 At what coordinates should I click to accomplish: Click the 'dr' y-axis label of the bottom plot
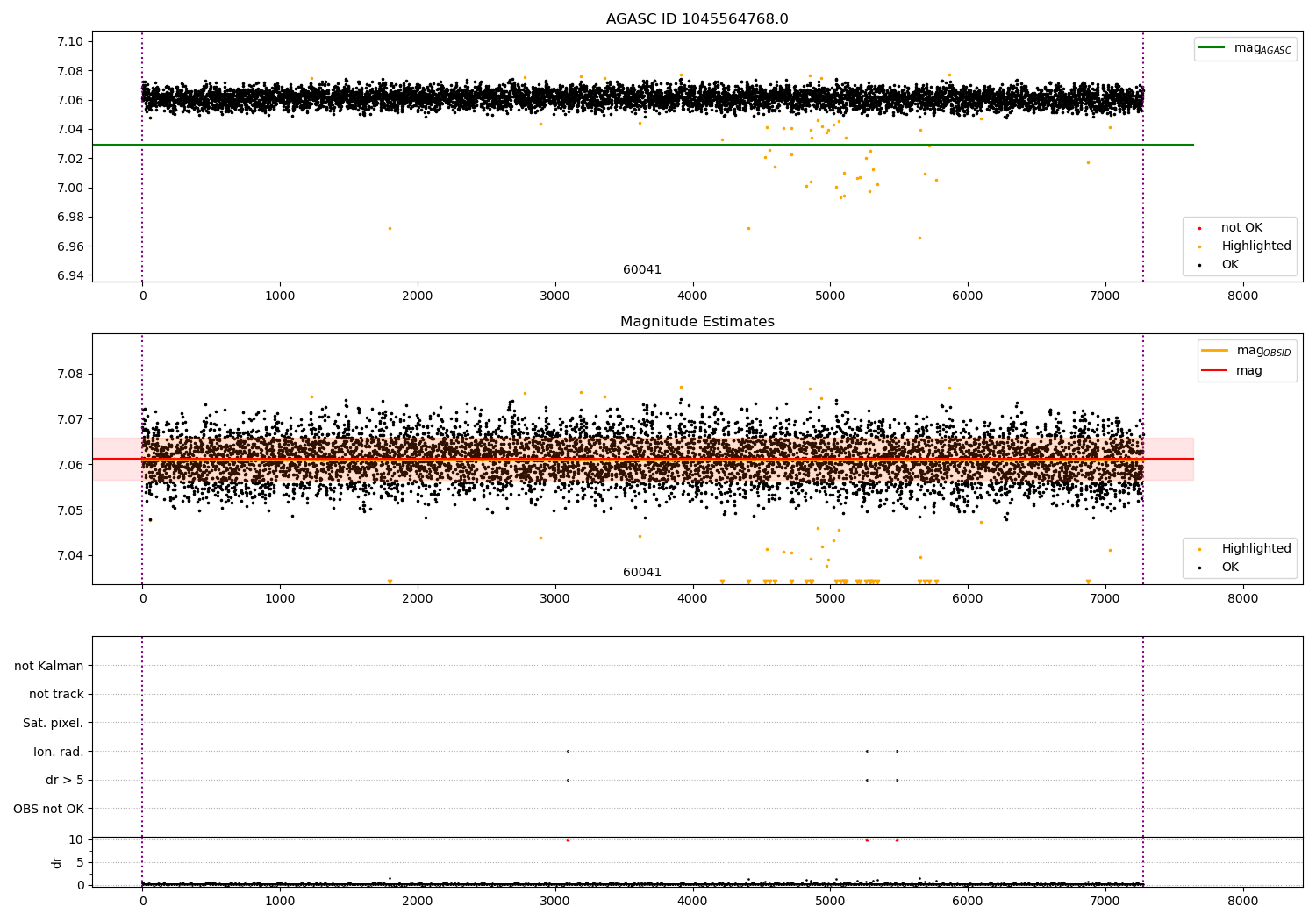(x=57, y=862)
